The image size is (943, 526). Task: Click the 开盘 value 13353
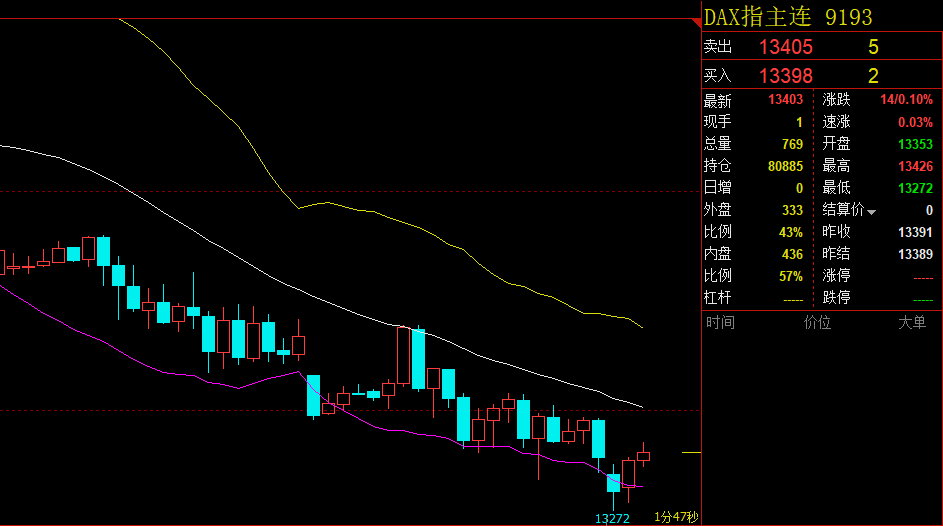915,144
